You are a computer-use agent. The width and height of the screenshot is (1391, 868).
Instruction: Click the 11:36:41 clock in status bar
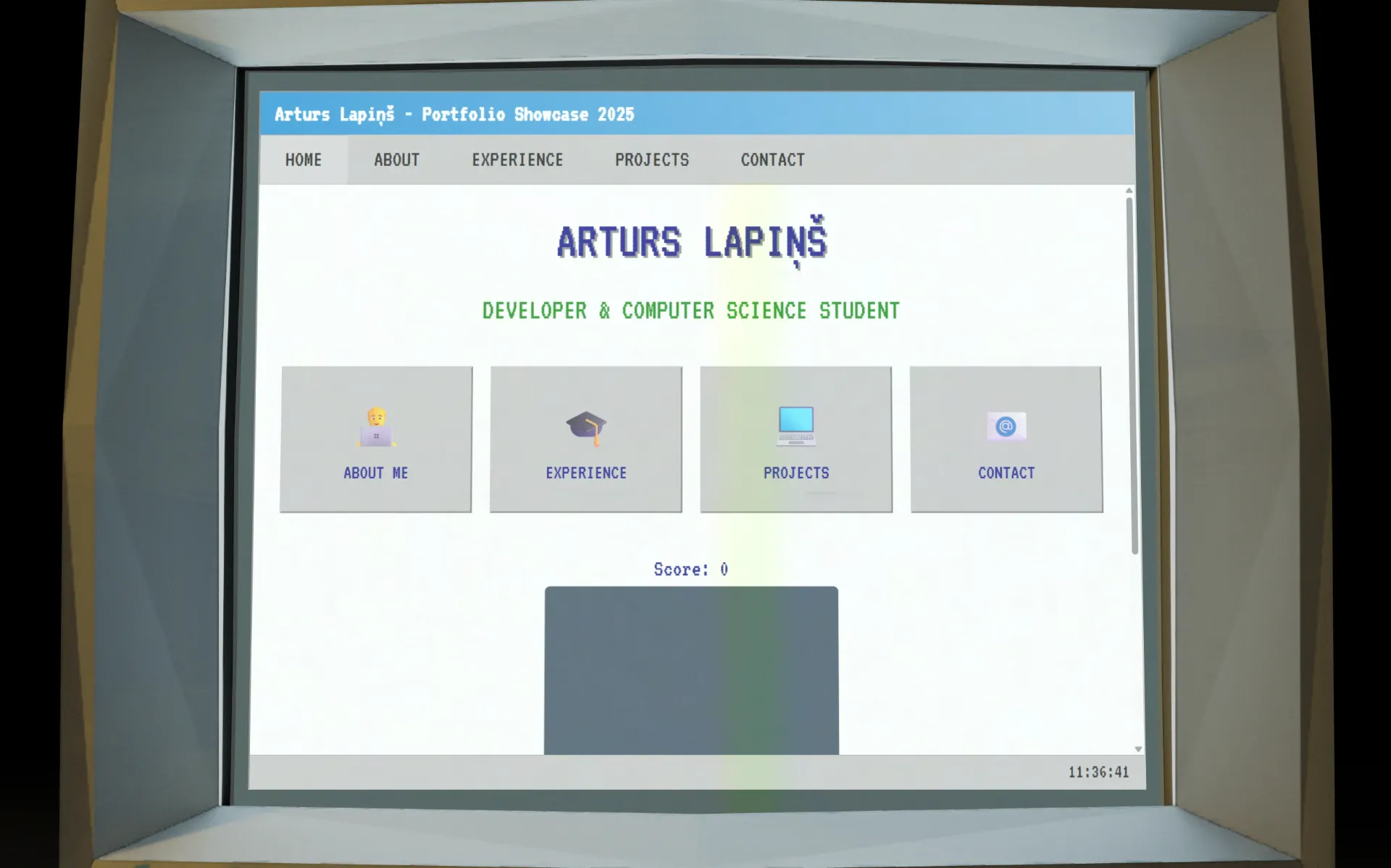click(1098, 772)
